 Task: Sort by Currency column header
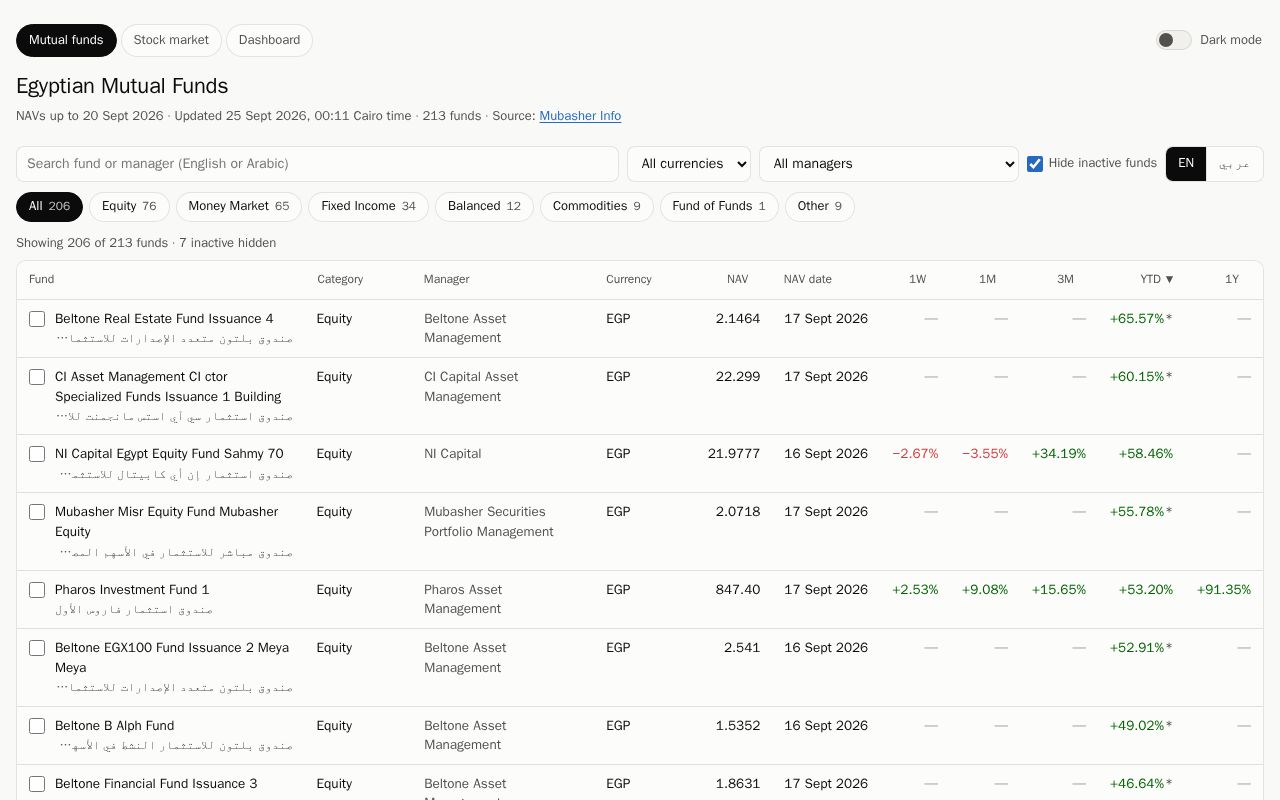(x=628, y=279)
